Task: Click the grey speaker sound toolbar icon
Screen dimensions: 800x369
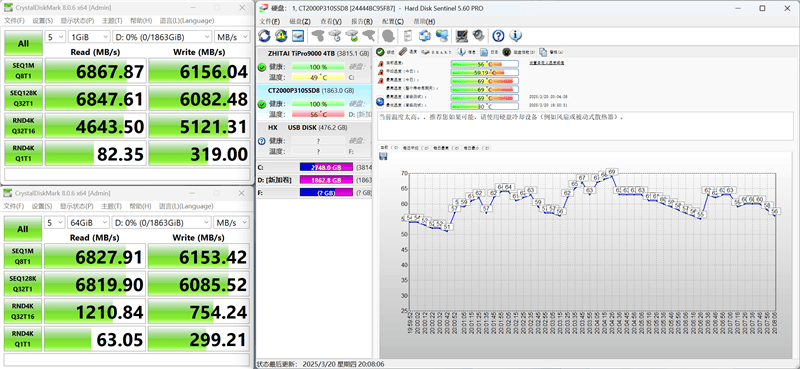Action: click(x=478, y=36)
